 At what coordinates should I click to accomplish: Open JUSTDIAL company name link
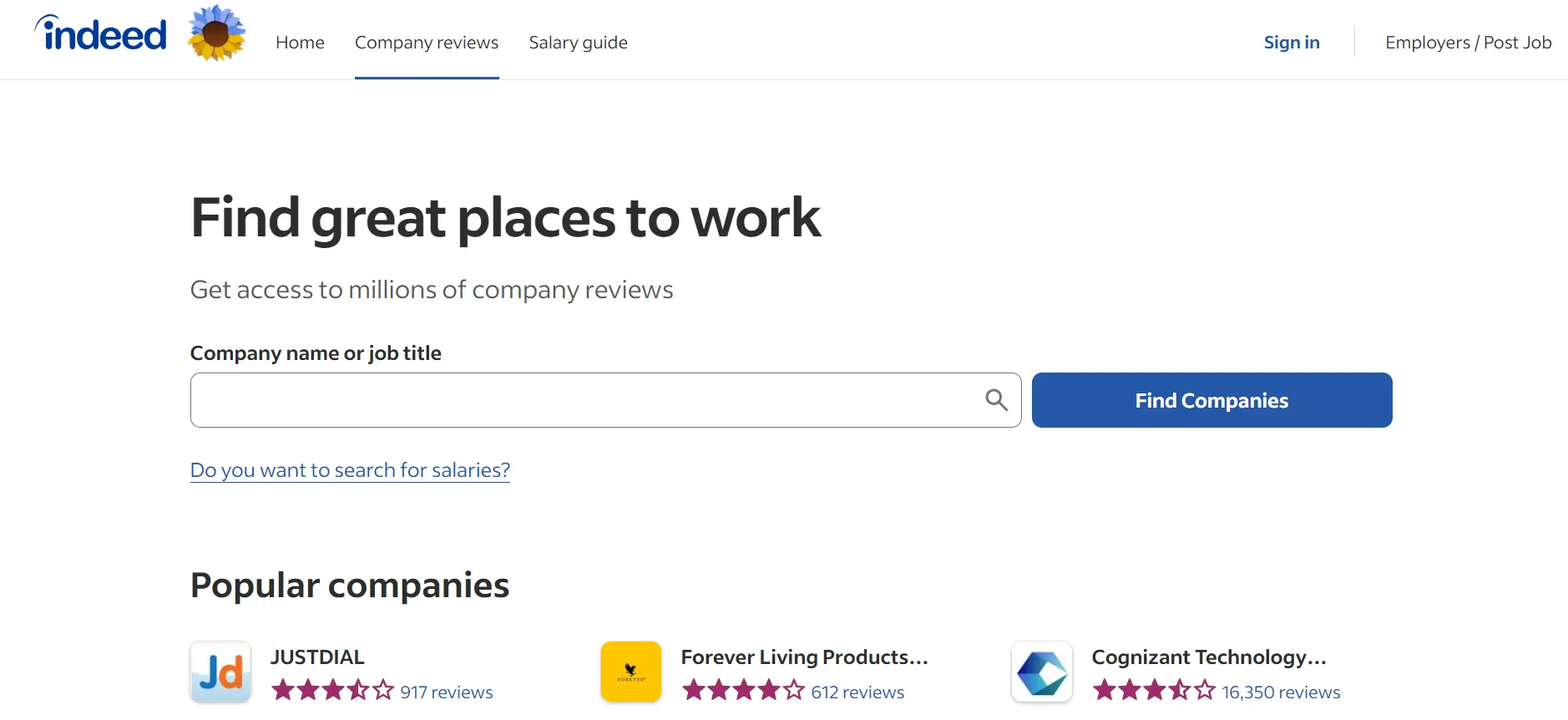[x=317, y=657]
